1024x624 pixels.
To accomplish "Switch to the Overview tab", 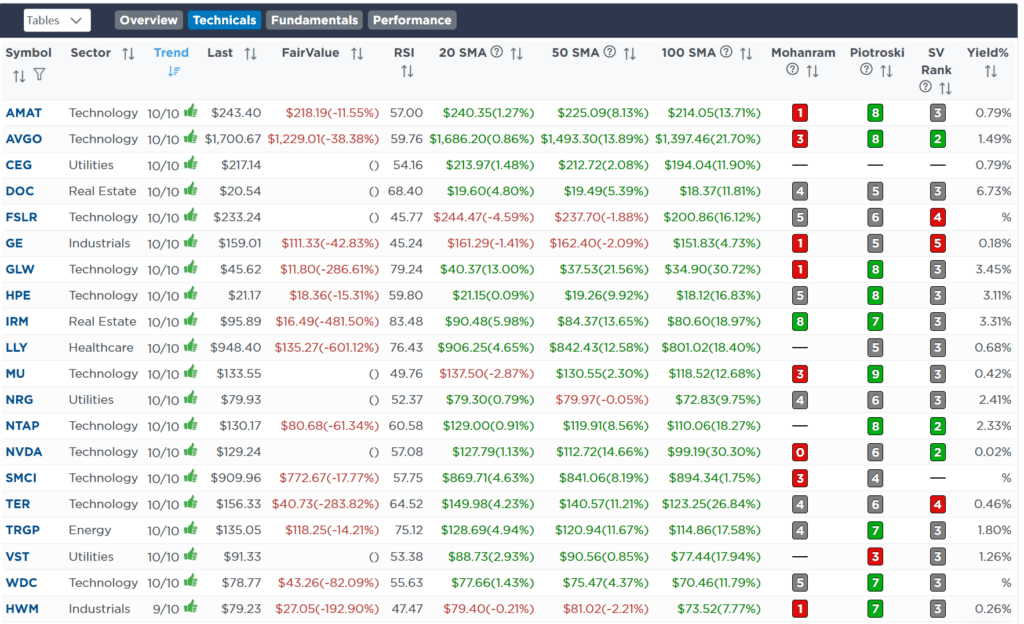I will tap(148, 19).
